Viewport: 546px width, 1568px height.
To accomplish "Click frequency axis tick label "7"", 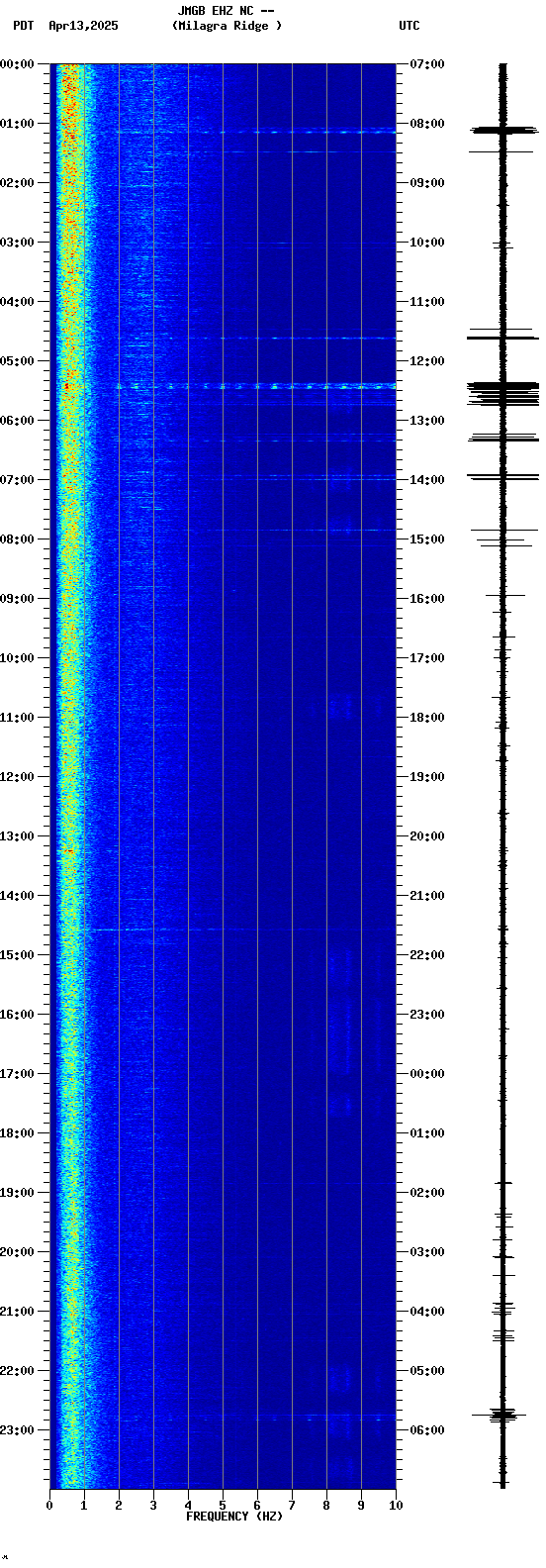I will [x=292, y=1506].
